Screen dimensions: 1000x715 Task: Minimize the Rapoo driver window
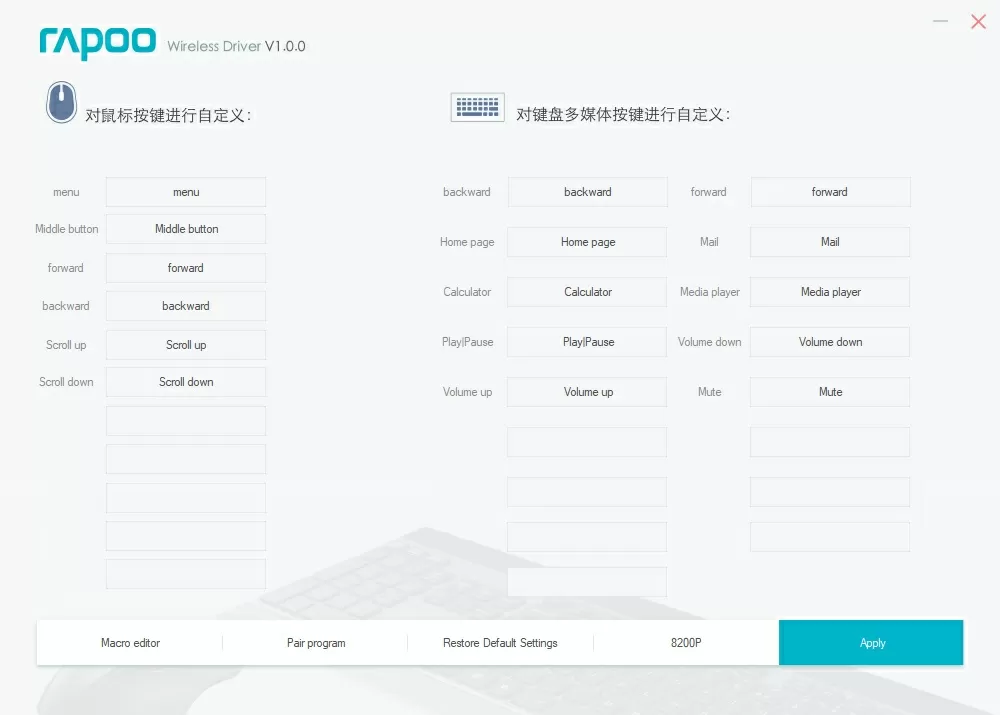coord(940,21)
